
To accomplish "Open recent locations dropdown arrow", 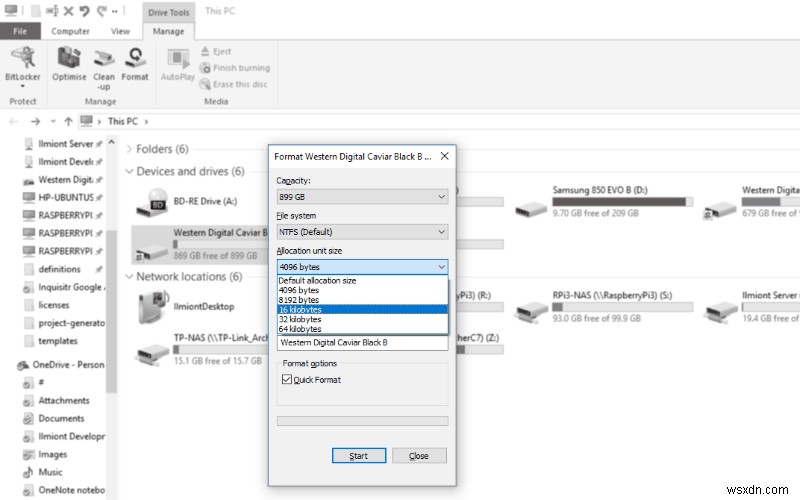I will [x=53, y=121].
